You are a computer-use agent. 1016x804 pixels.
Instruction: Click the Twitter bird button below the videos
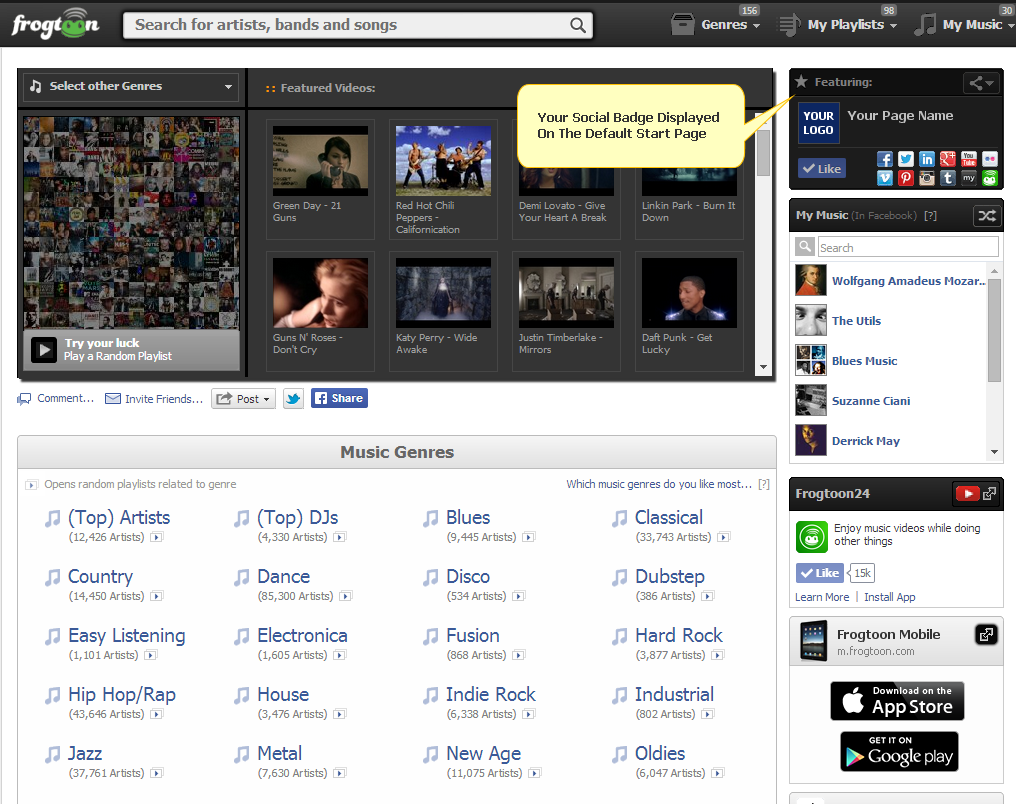(x=293, y=398)
